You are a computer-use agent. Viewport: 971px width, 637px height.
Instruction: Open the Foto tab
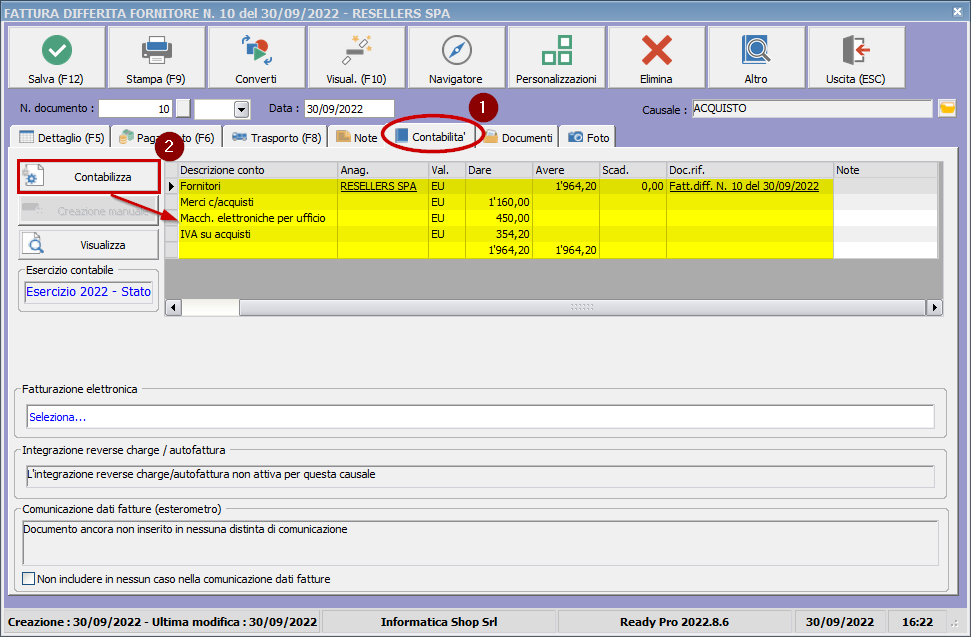click(x=588, y=137)
